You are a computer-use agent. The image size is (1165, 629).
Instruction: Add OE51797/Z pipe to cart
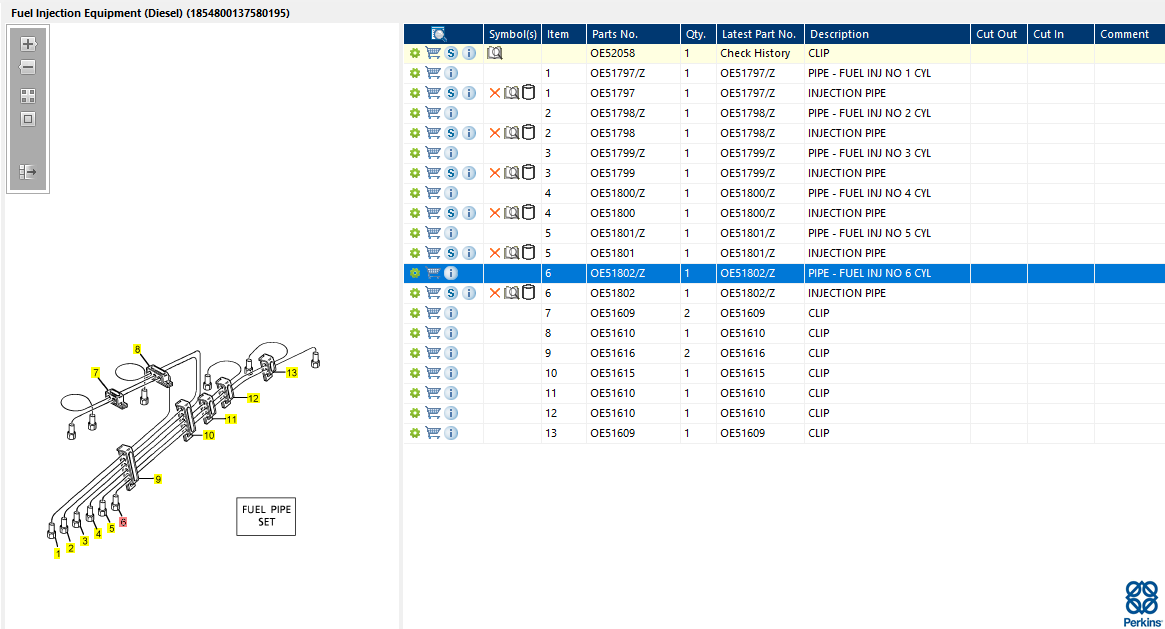click(x=433, y=73)
